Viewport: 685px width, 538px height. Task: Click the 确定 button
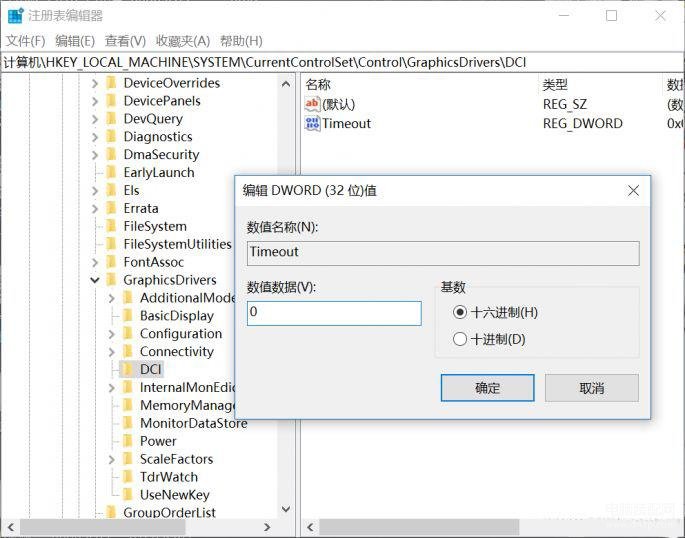click(487, 388)
